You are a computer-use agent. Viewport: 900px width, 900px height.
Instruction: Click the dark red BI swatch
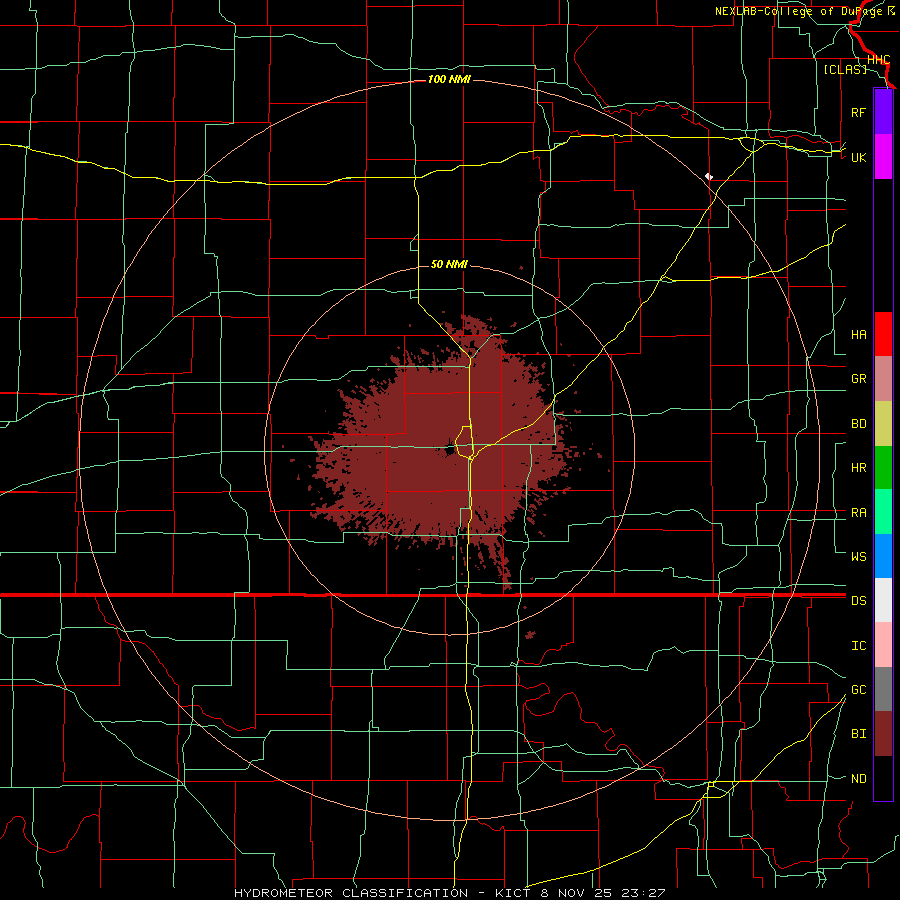[883, 734]
